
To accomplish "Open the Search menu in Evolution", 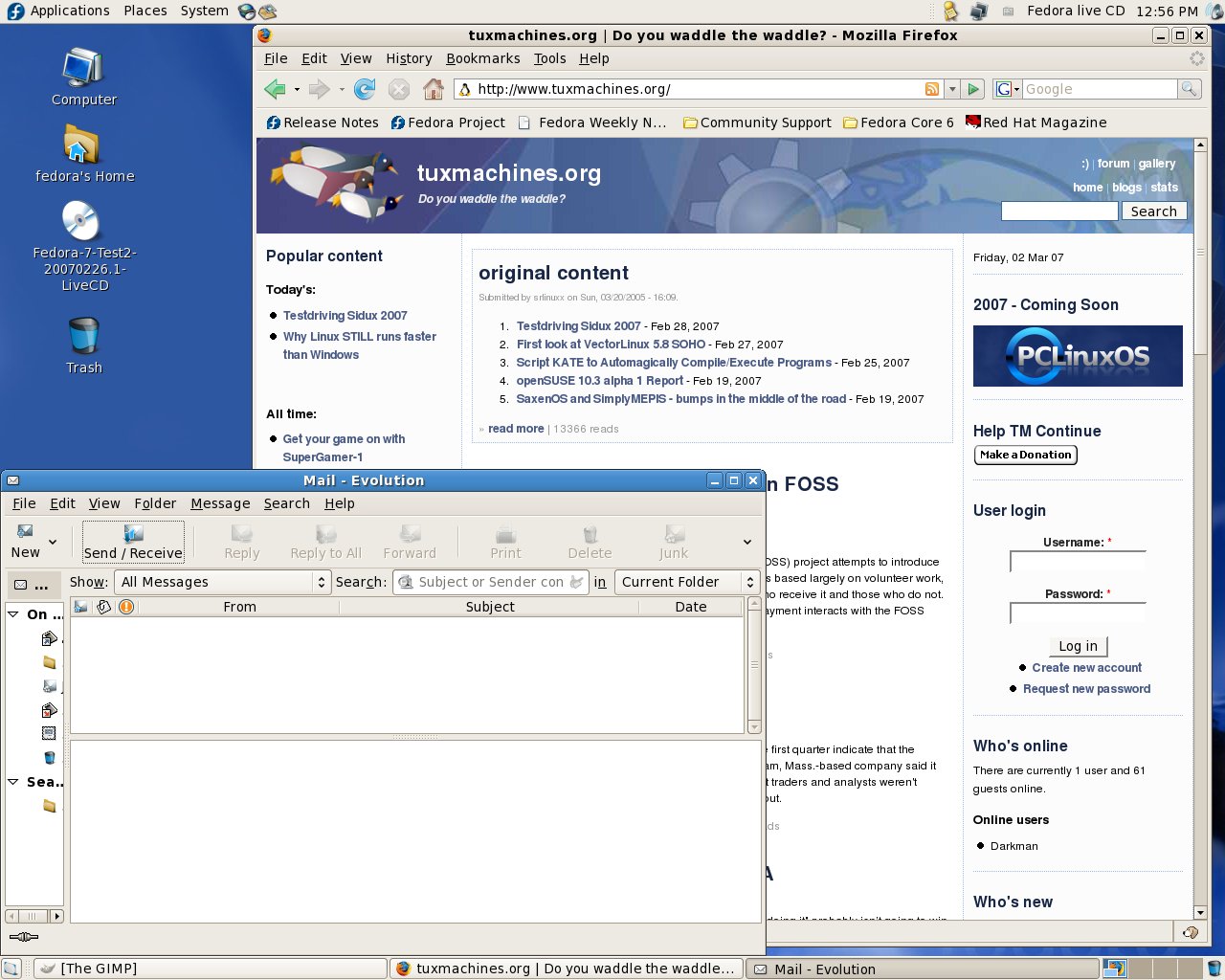I will 287,503.
